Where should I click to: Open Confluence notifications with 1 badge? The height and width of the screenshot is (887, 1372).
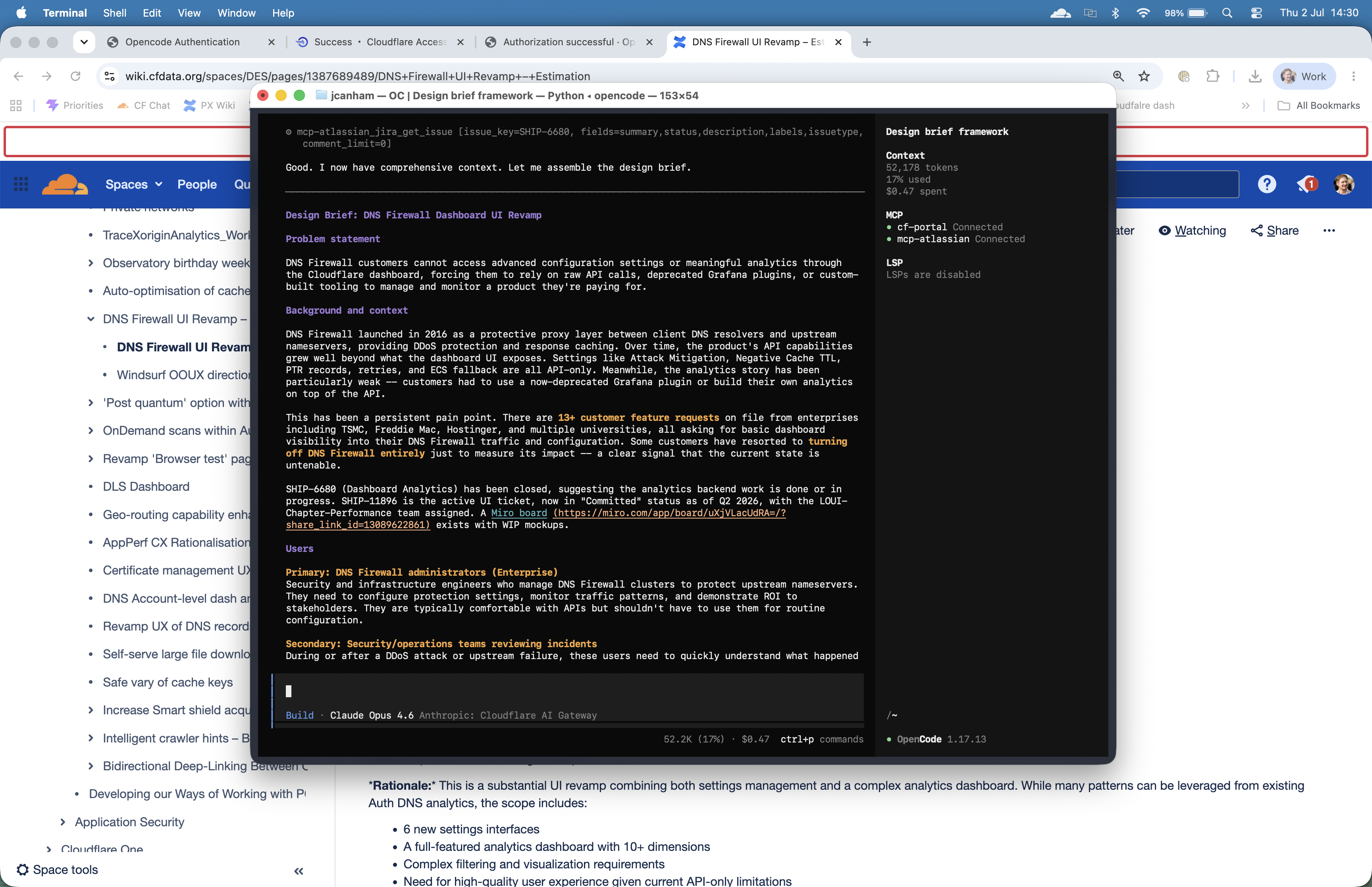(1306, 184)
